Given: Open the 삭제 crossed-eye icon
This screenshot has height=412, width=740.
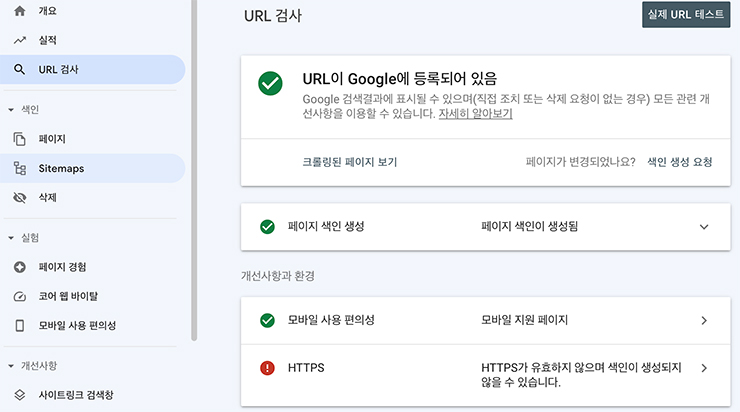Looking at the screenshot, I should [19, 197].
